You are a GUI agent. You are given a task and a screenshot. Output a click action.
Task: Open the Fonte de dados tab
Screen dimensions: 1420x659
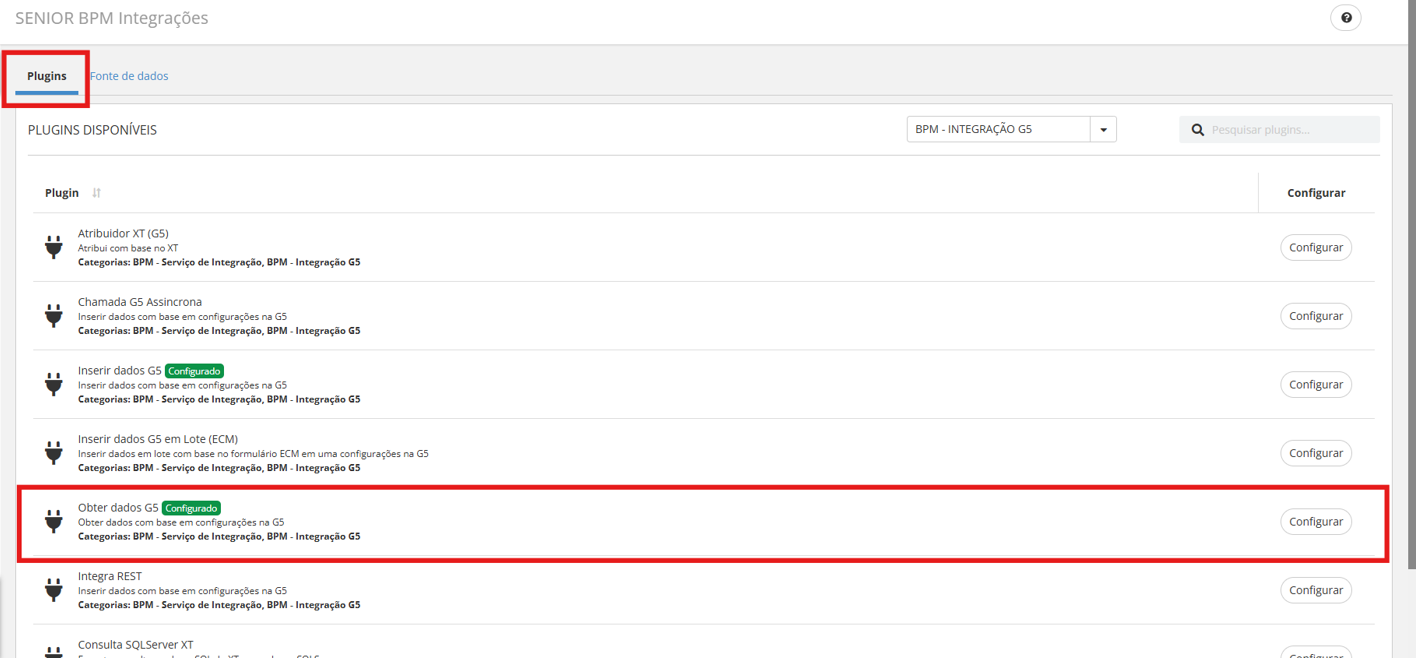129,76
